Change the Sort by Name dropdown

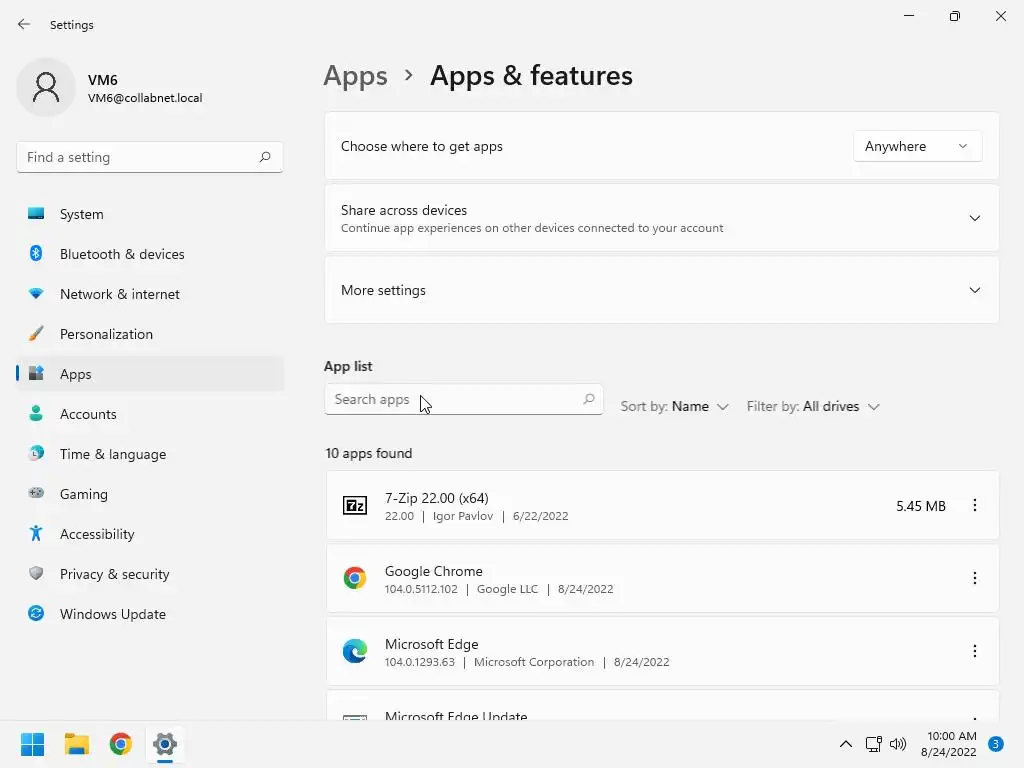point(675,407)
